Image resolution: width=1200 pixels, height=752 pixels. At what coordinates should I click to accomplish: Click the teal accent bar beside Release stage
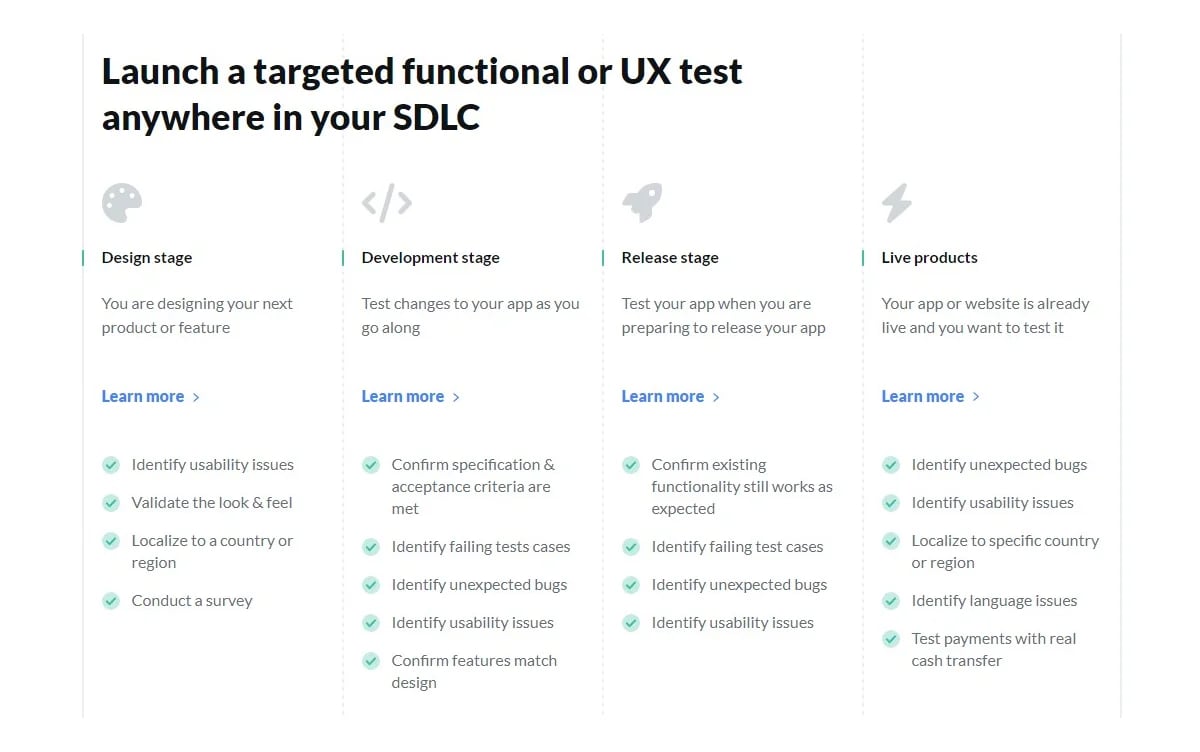(602, 257)
